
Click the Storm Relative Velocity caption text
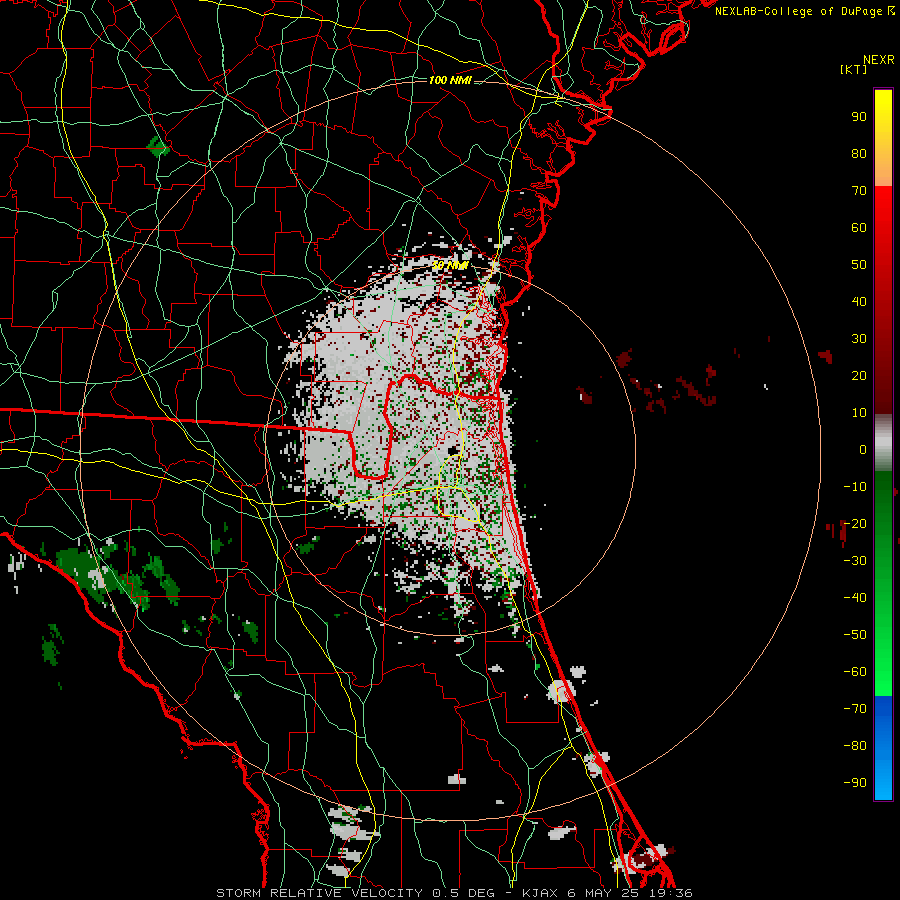tap(454, 893)
